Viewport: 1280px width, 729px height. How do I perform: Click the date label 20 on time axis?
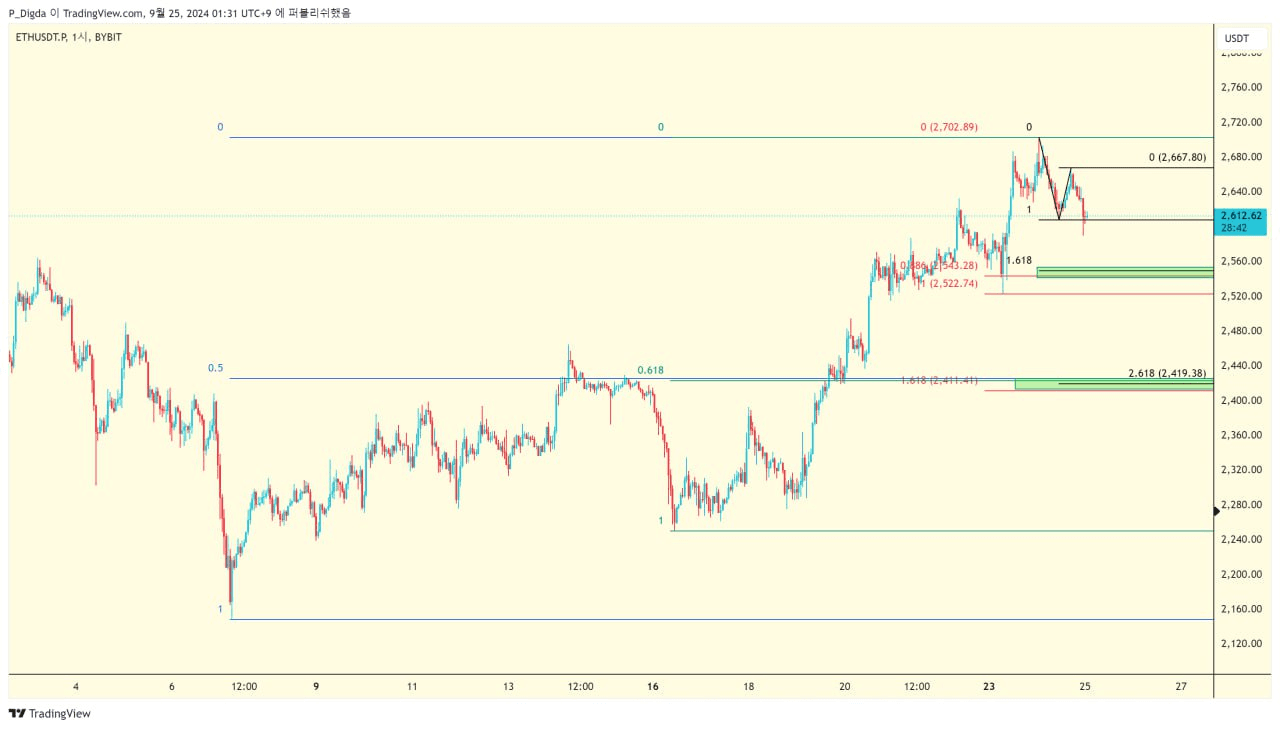click(x=845, y=687)
